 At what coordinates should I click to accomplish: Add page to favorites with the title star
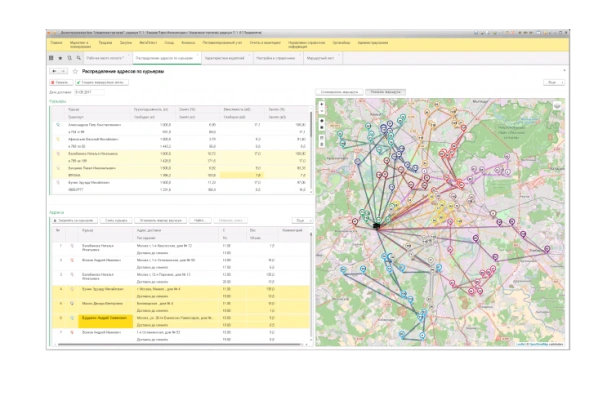pyautogui.click(x=74, y=72)
